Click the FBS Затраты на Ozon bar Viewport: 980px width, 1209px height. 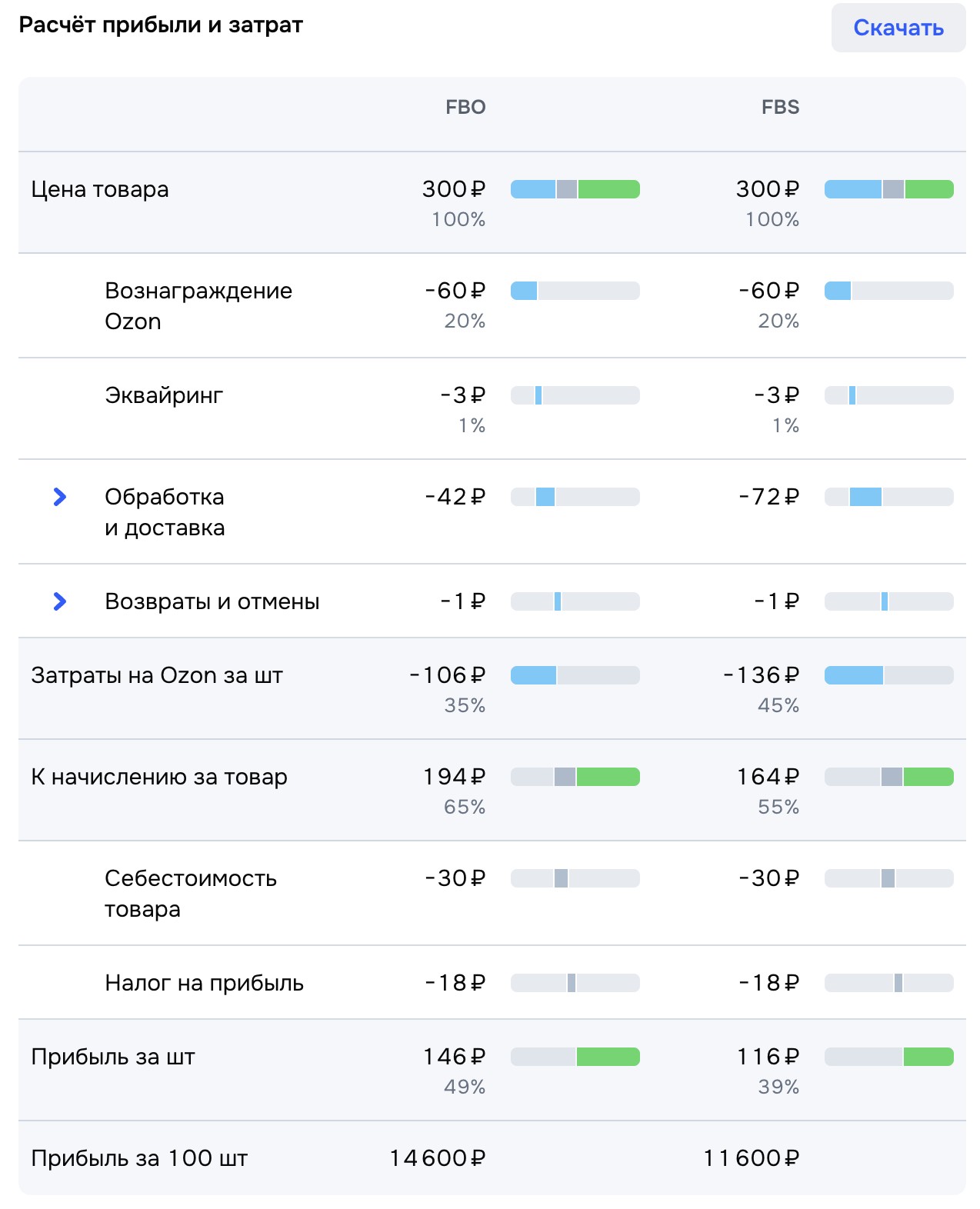(889, 675)
